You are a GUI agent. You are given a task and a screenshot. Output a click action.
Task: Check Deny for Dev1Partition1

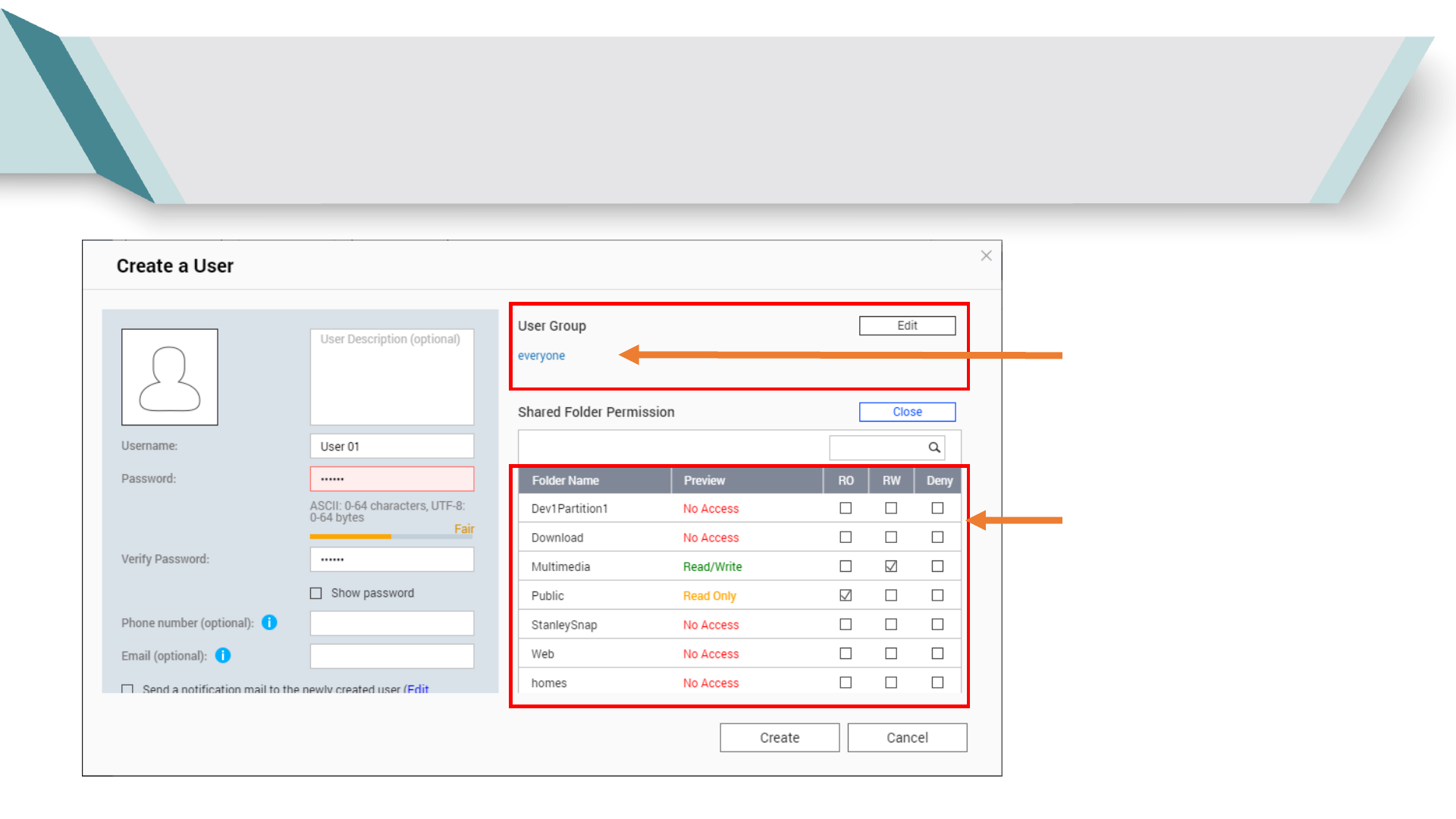pyautogui.click(x=937, y=508)
